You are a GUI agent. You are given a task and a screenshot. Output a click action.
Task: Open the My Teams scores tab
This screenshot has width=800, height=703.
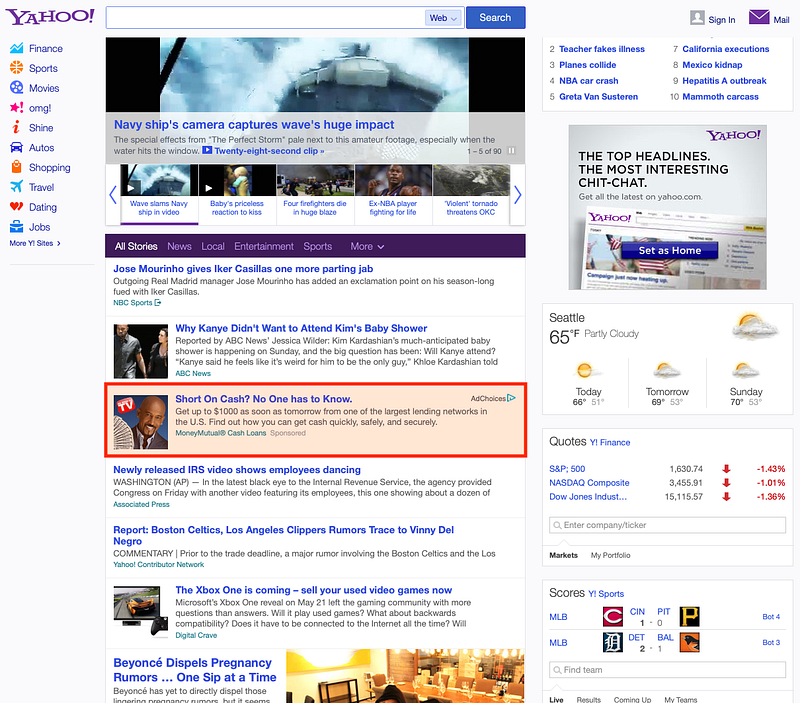click(680, 699)
